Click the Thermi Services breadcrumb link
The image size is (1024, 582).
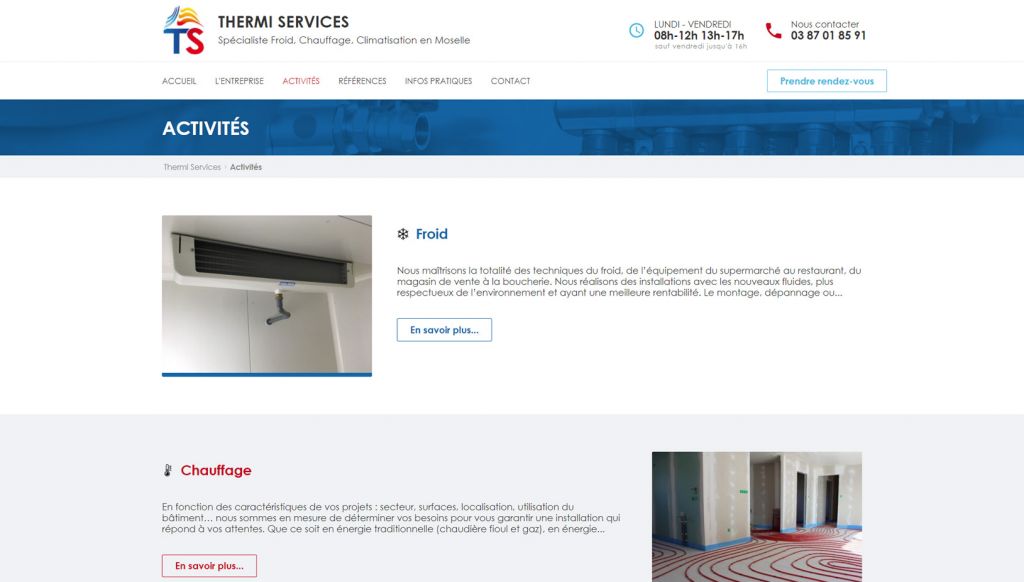point(192,167)
